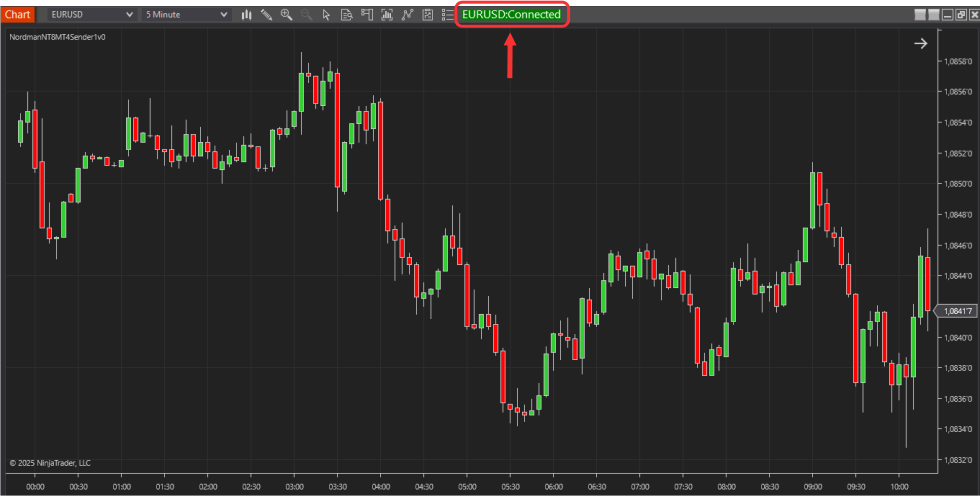Select the cursor pointer tool
The height and width of the screenshot is (496, 980).
point(326,15)
